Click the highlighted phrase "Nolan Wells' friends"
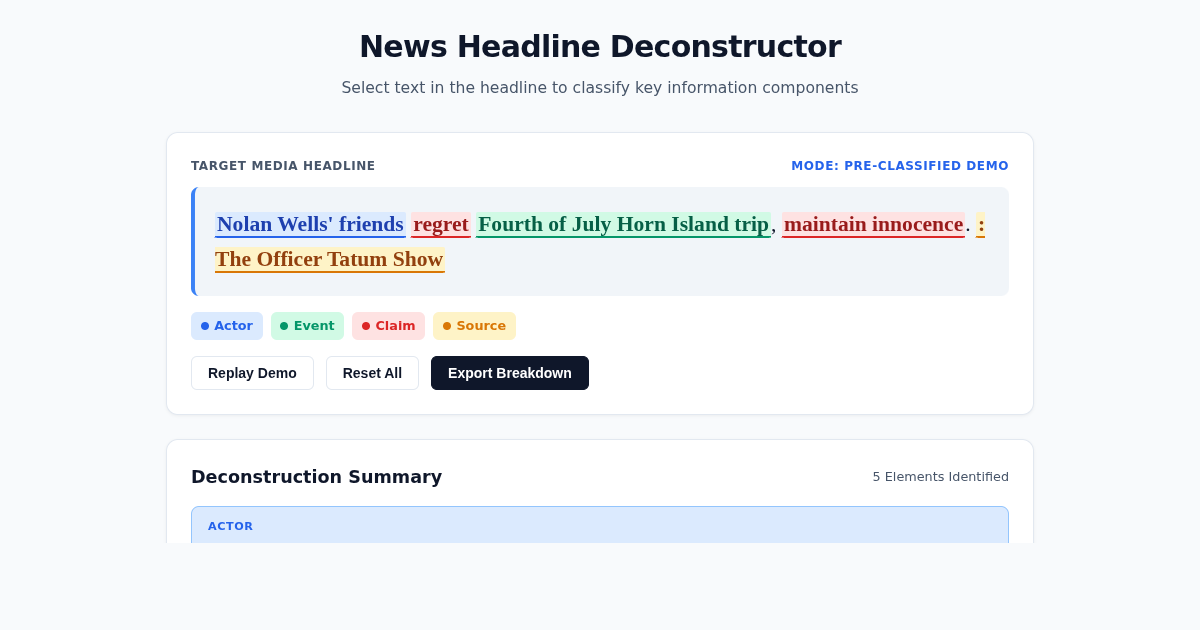The width and height of the screenshot is (1200, 630). tap(310, 224)
